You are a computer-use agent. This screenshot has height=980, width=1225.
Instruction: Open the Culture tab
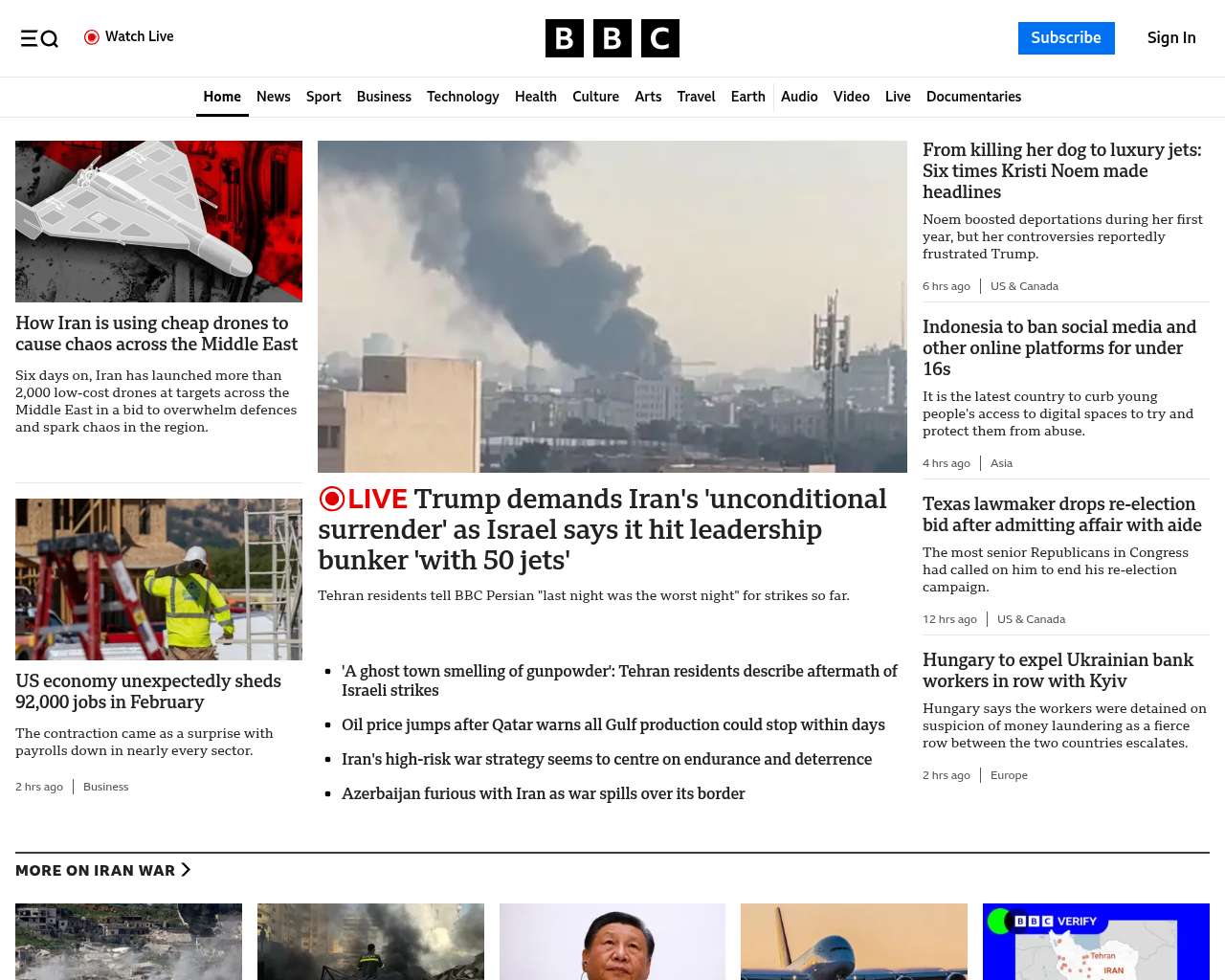point(595,97)
